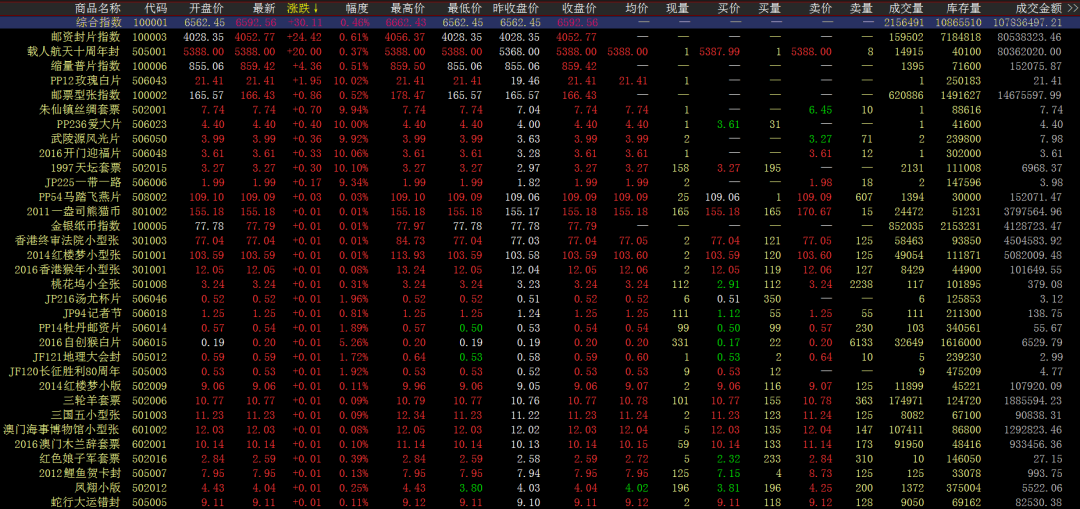Screen dimensions: 1080x509
Task: Select the PP54马踏飞燕片 row
Action: [x=540, y=197]
